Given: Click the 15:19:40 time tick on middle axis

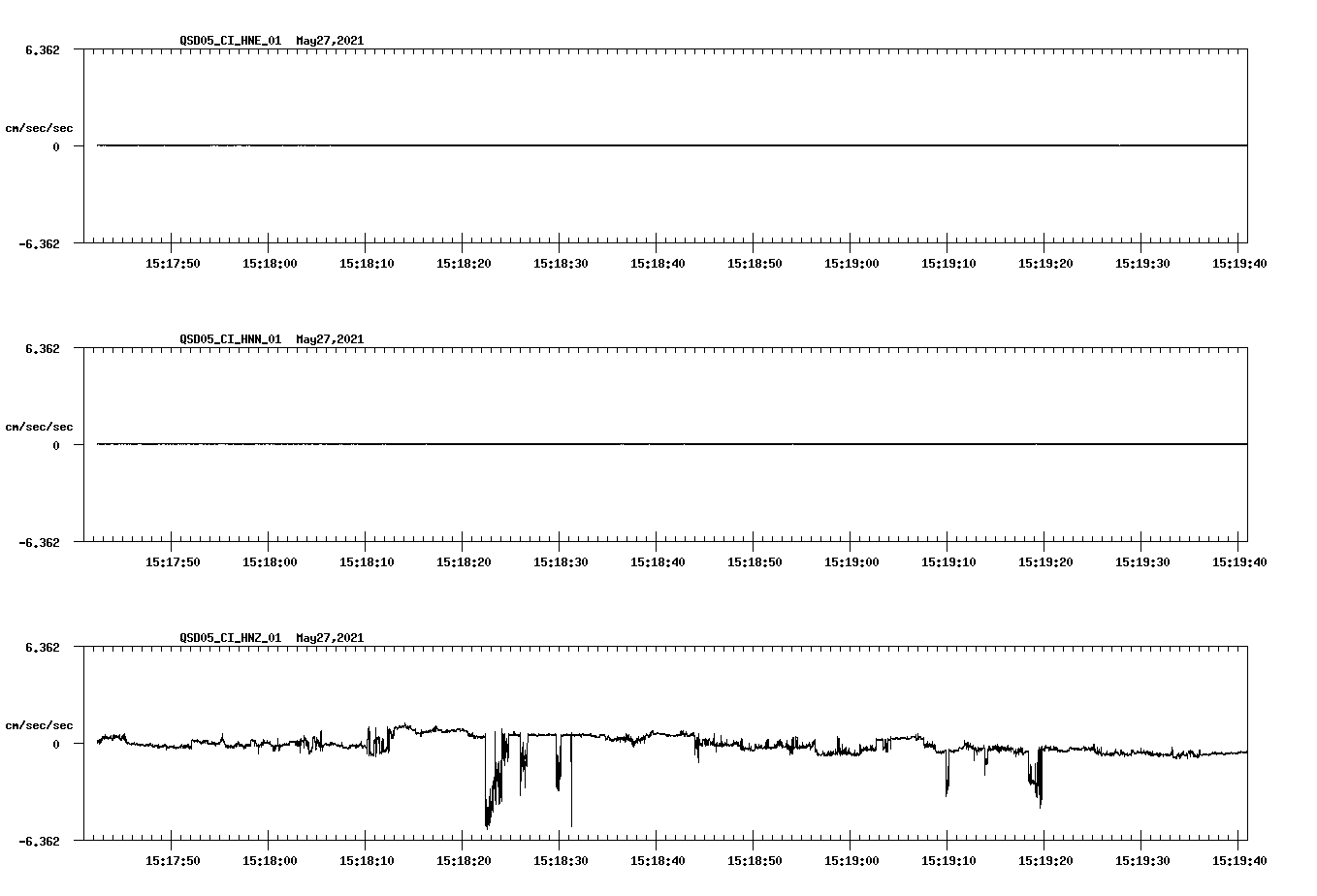Looking at the screenshot, I should (1239, 560).
